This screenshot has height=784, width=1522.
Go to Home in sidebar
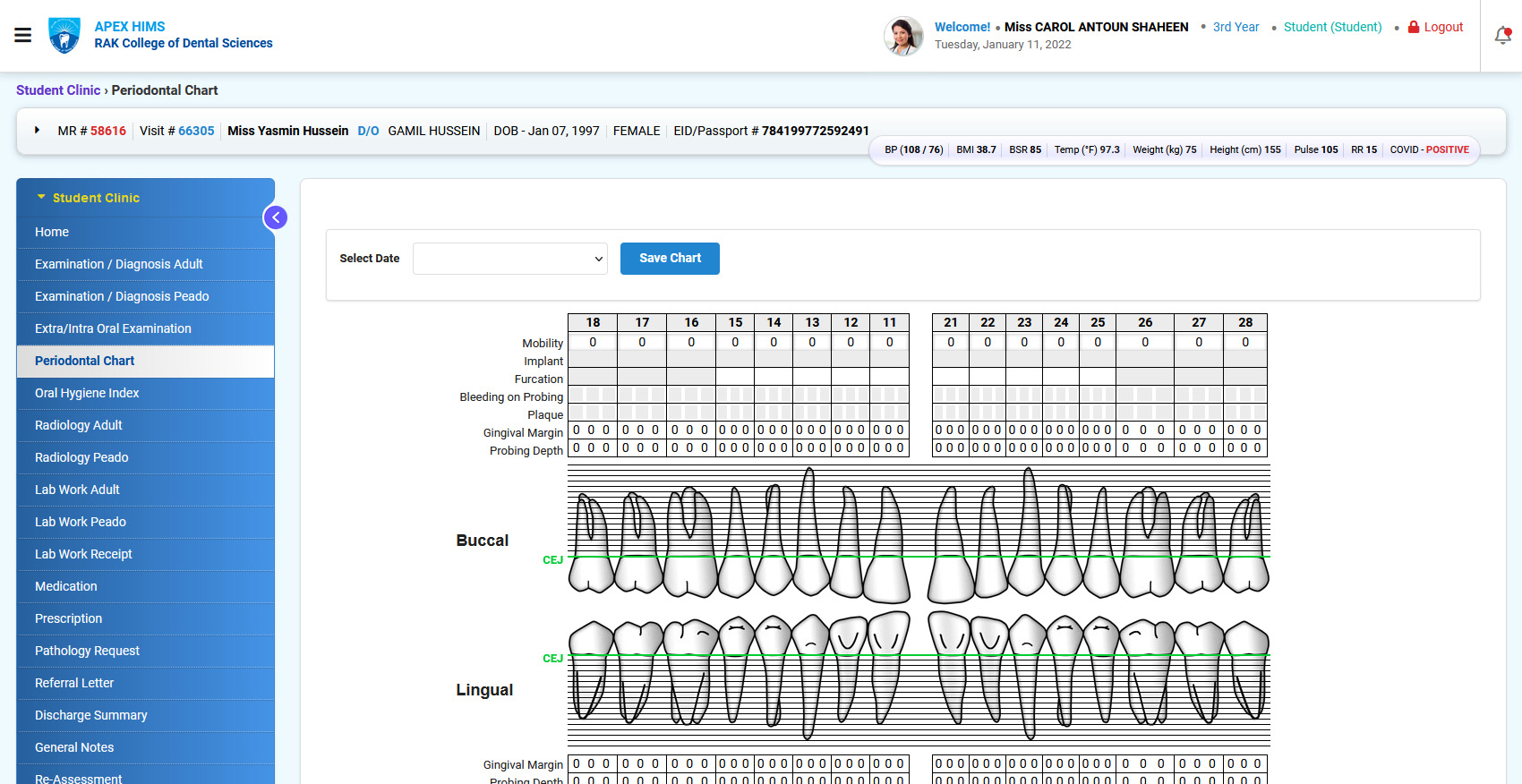(146, 232)
